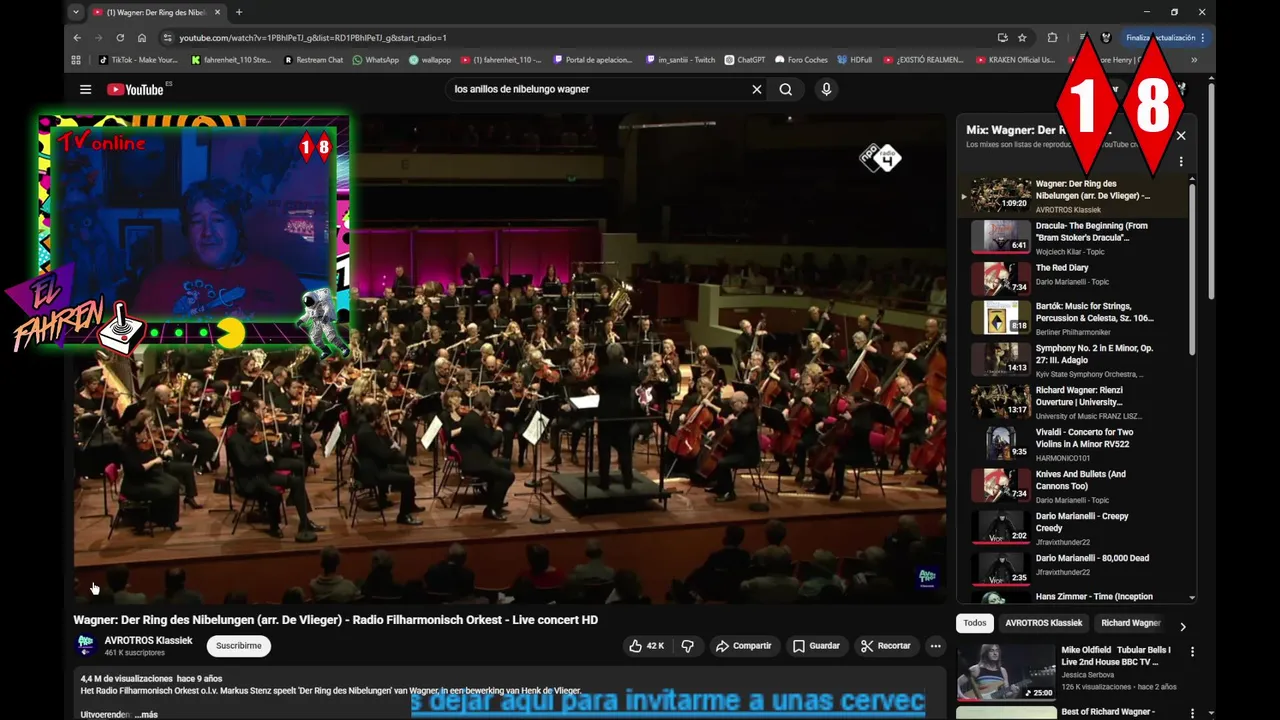Open the Restream Chat bookmark
The width and height of the screenshot is (1280, 720).
click(x=314, y=60)
